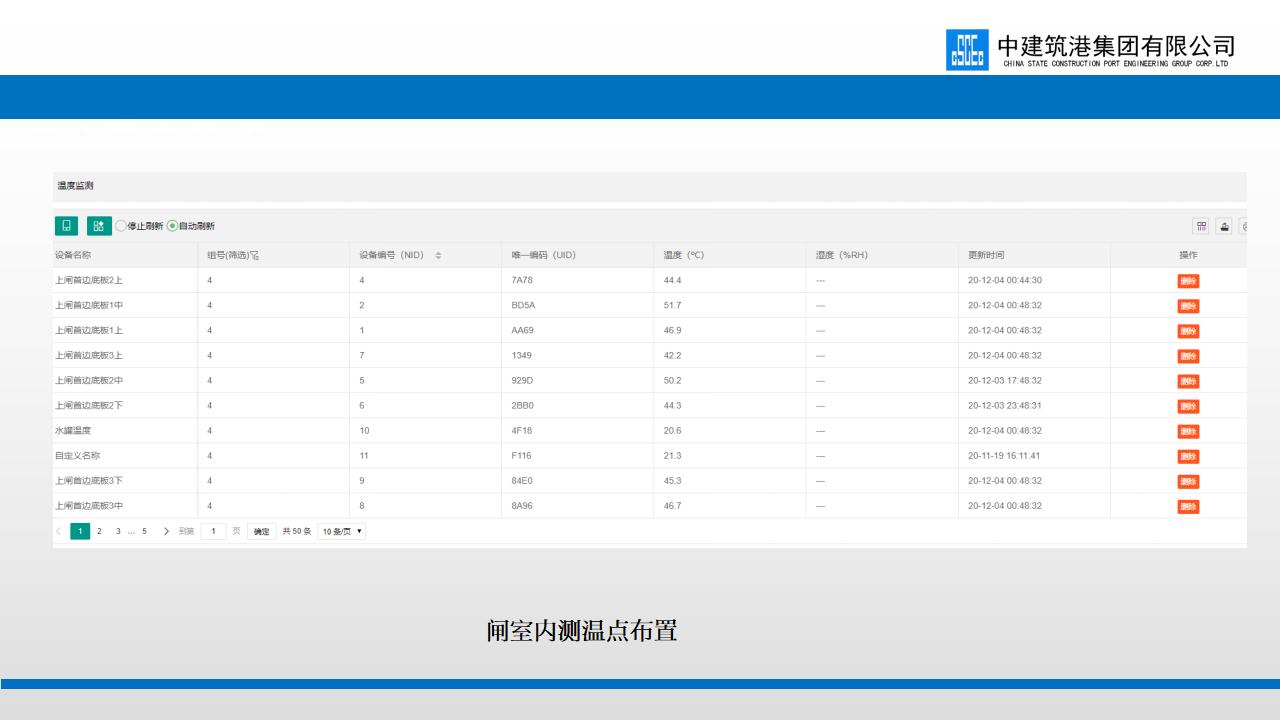Click the page number input field
The height and width of the screenshot is (720, 1280).
pyautogui.click(x=213, y=532)
